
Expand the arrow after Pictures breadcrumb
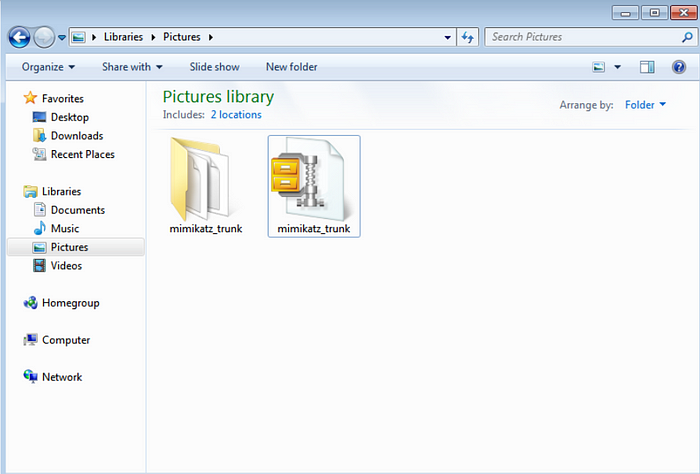click(x=211, y=37)
